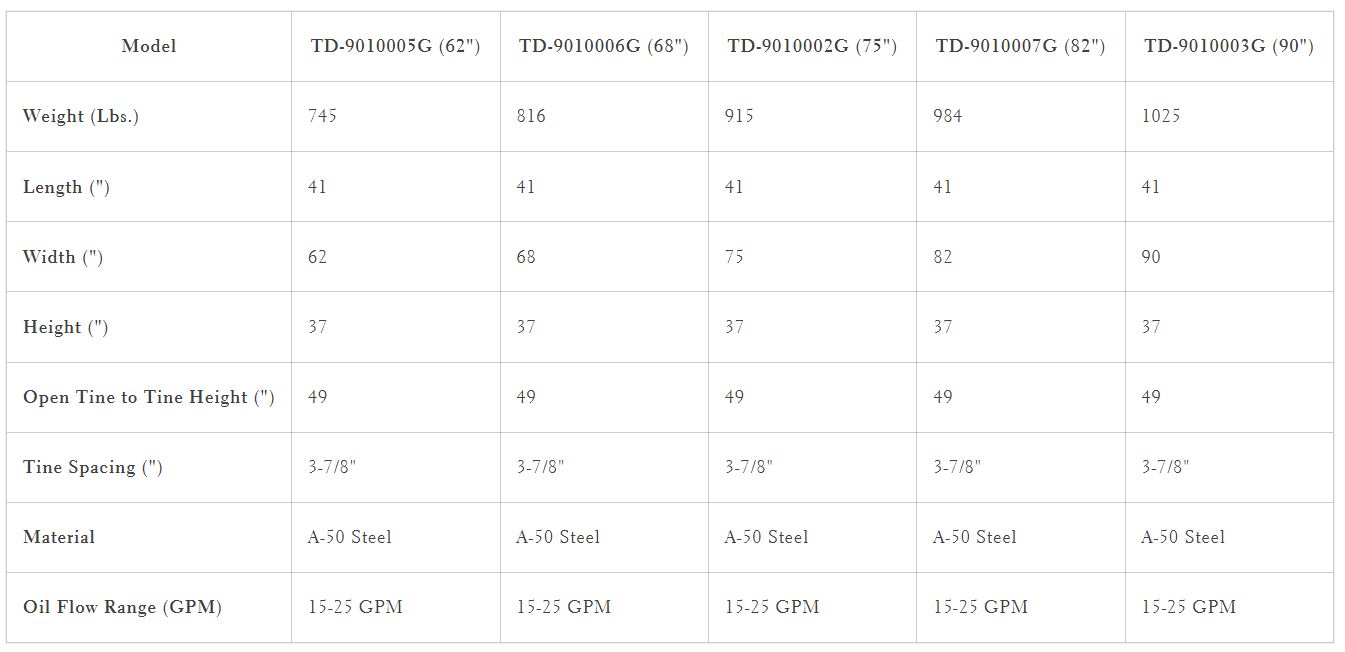Image resolution: width=1345 pixels, height=652 pixels.
Task: Select the TD-9010003G (90") column header
Action: click(1229, 46)
